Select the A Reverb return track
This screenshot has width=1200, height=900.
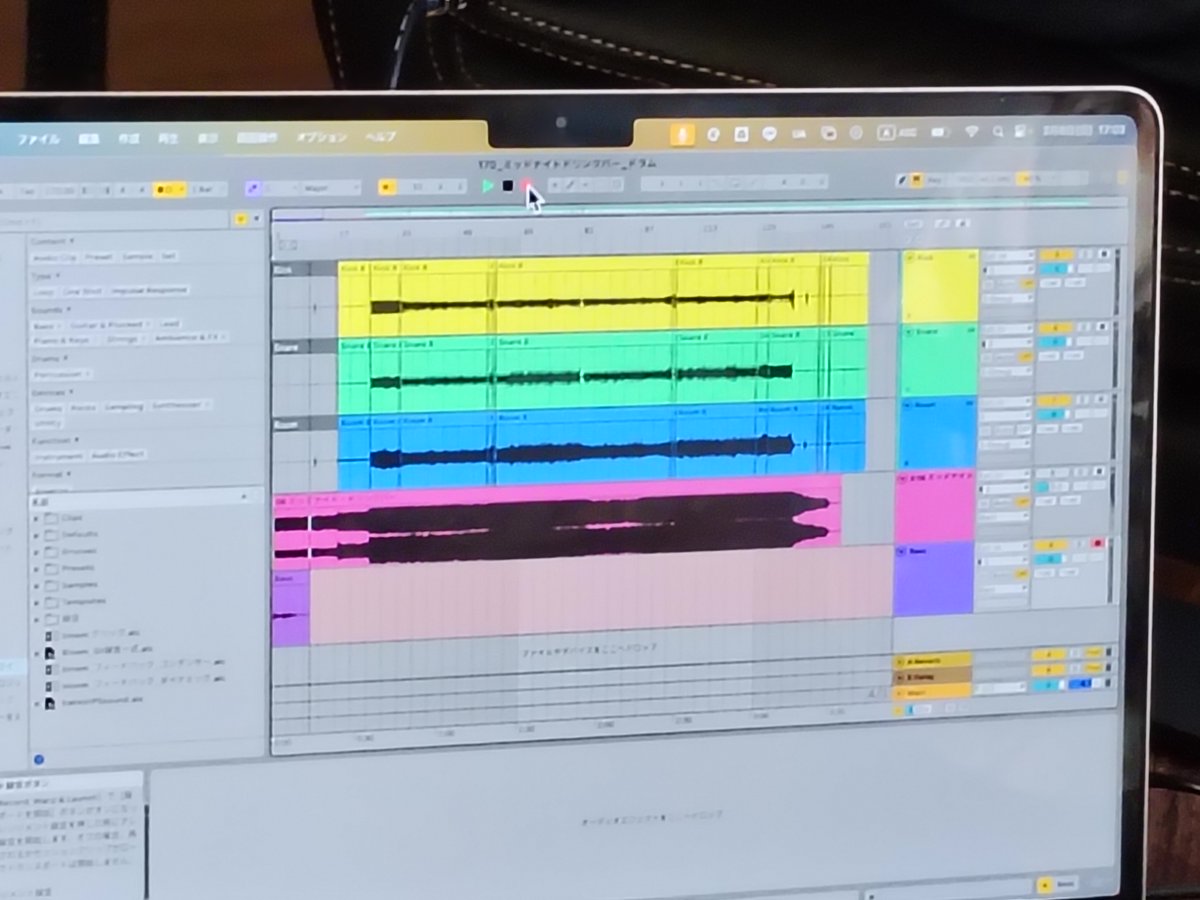(931, 659)
